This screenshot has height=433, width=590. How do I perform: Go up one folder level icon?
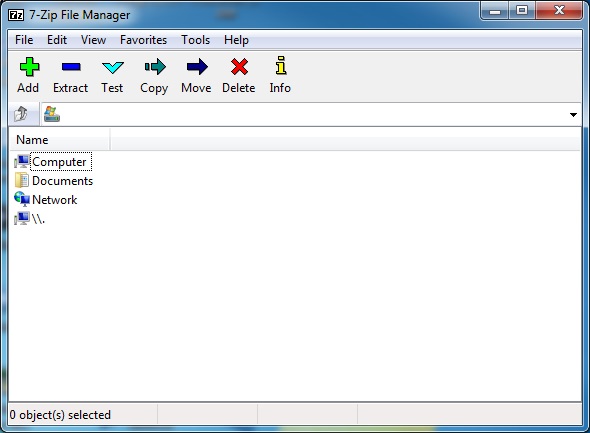pyautogui.click(x=21, y=114)
